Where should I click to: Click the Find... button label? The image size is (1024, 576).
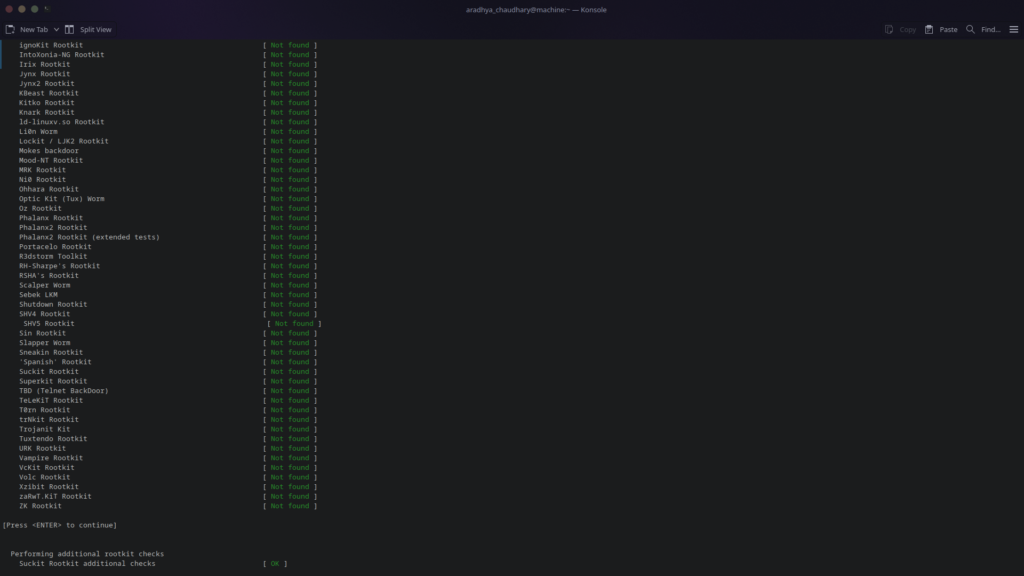(x=991, y=29)
